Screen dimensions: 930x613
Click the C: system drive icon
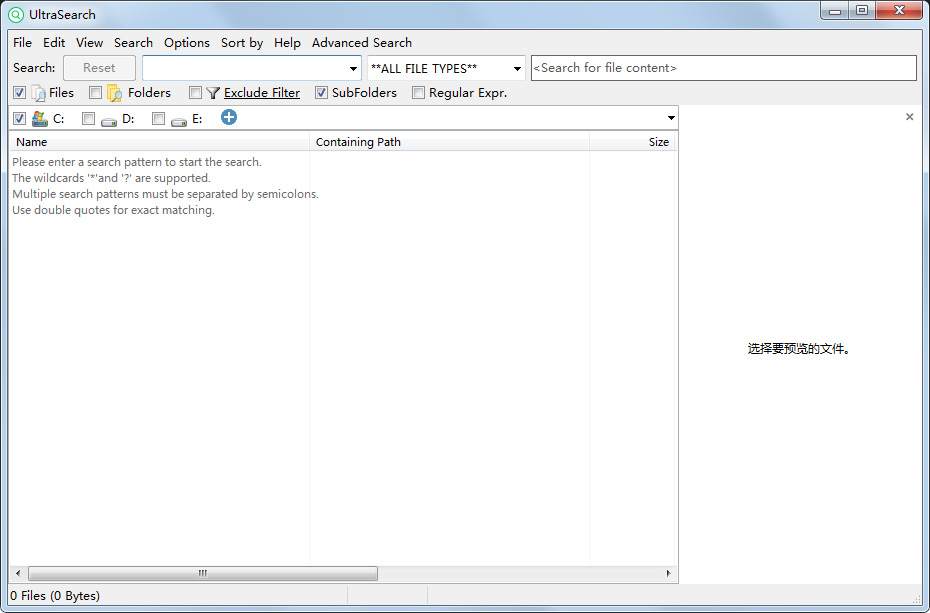click(x=40, y=119)
